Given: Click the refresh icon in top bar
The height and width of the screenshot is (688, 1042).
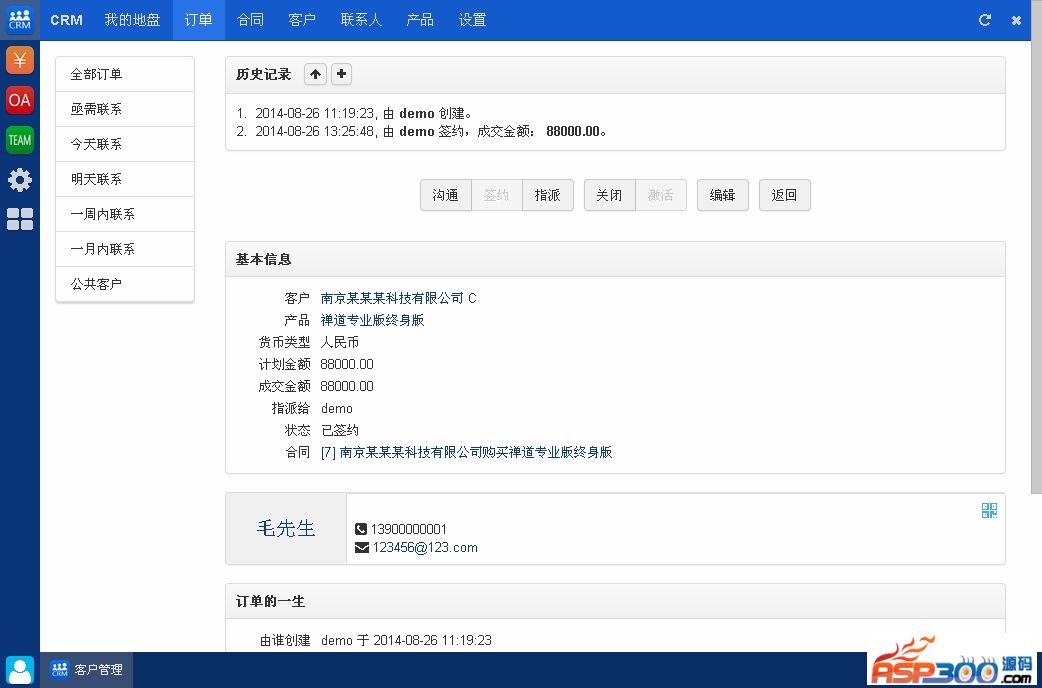Looking at the screenshot, I should [985, 20].
